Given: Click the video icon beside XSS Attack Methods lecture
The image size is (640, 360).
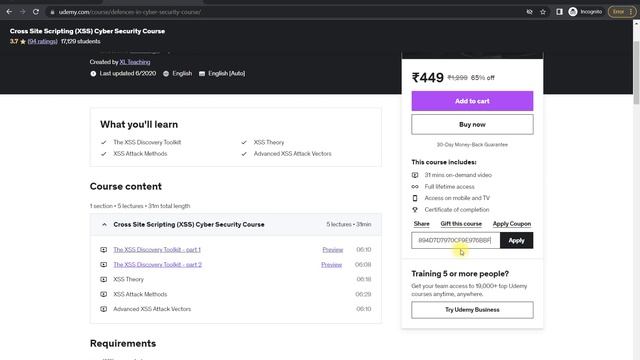Looking at the screenshot, I should click(104, 294).
